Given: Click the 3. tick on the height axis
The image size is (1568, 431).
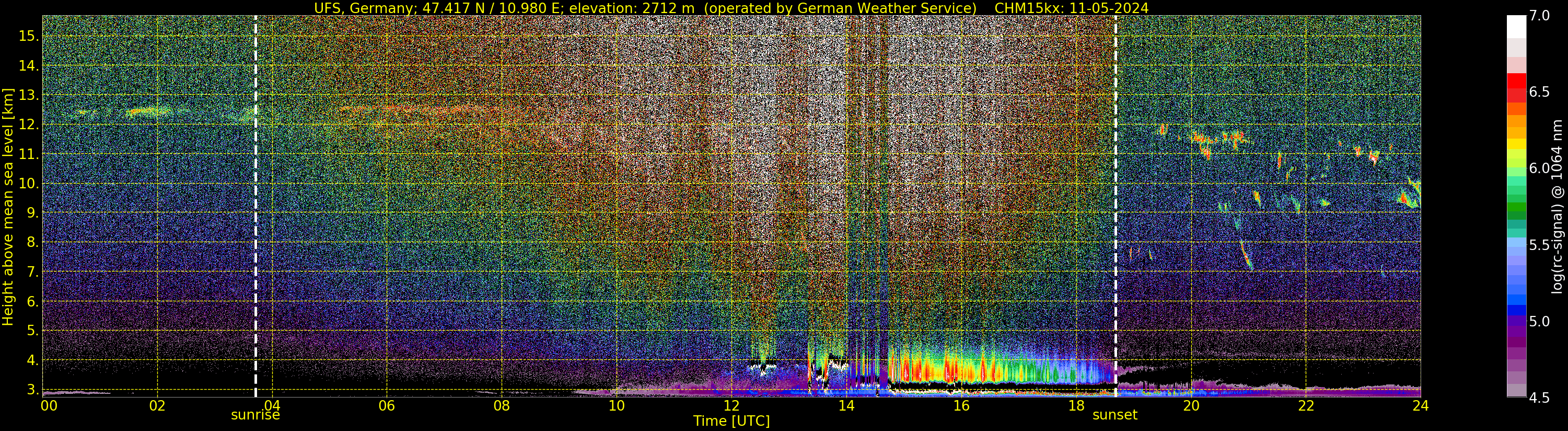Looking at the screenshot, I should [33, 390].
